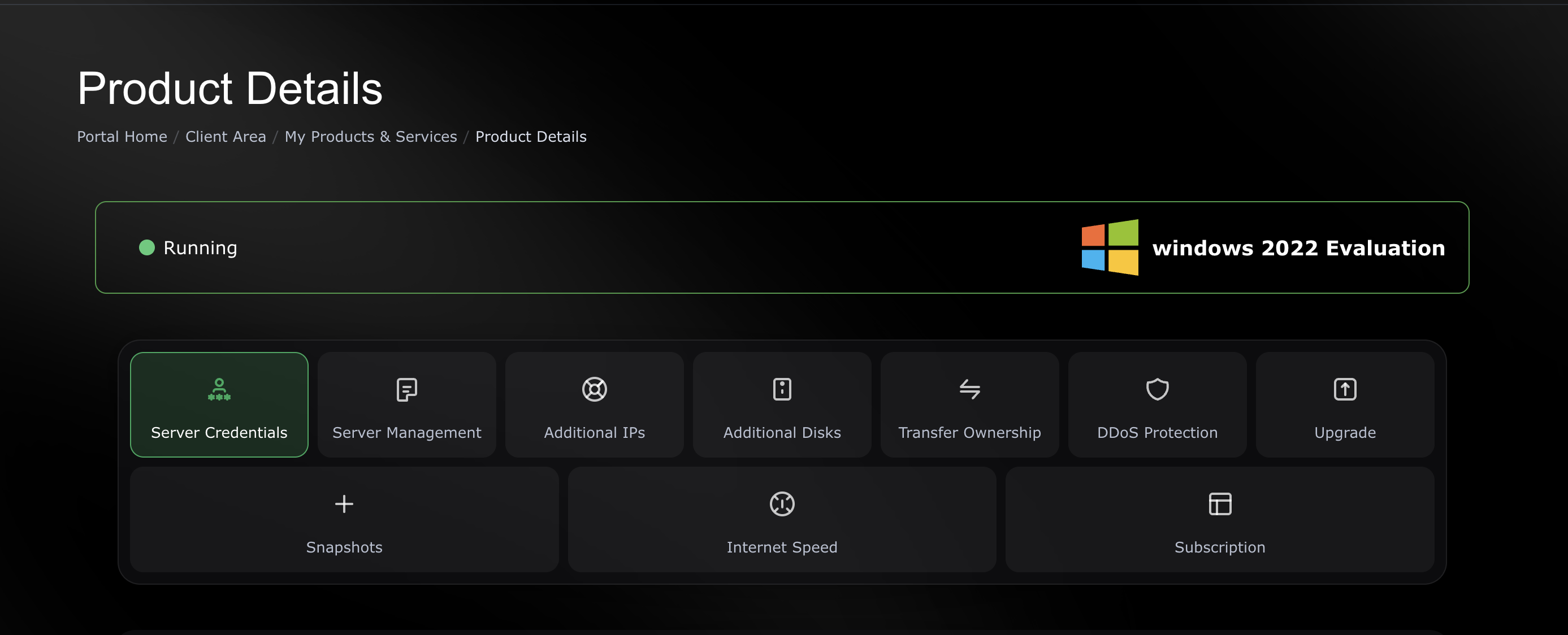Click the Upgrade upload-arrow icon
This screenshot has width=1568, height=635.
[x=1345, y=389]
